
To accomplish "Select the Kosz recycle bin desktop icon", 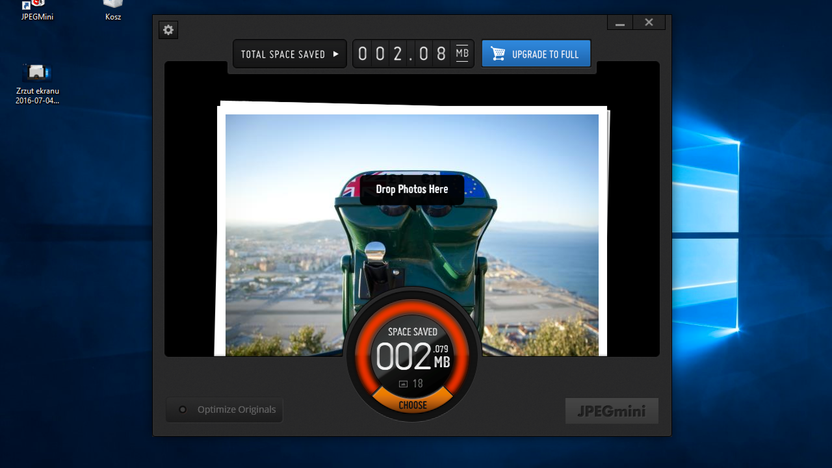I will click(113, 11).
